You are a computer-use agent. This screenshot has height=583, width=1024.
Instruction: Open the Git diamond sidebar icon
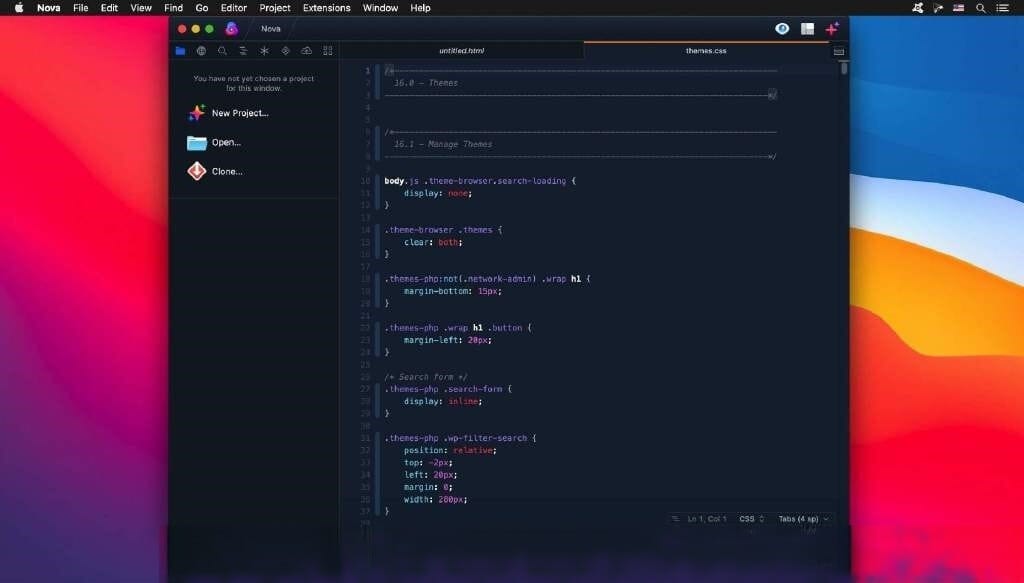[x=285, y=51]
